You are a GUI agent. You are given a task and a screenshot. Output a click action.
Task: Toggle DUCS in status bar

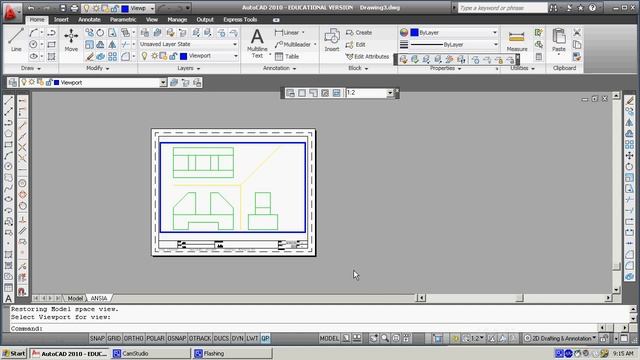tap(221, 338)
